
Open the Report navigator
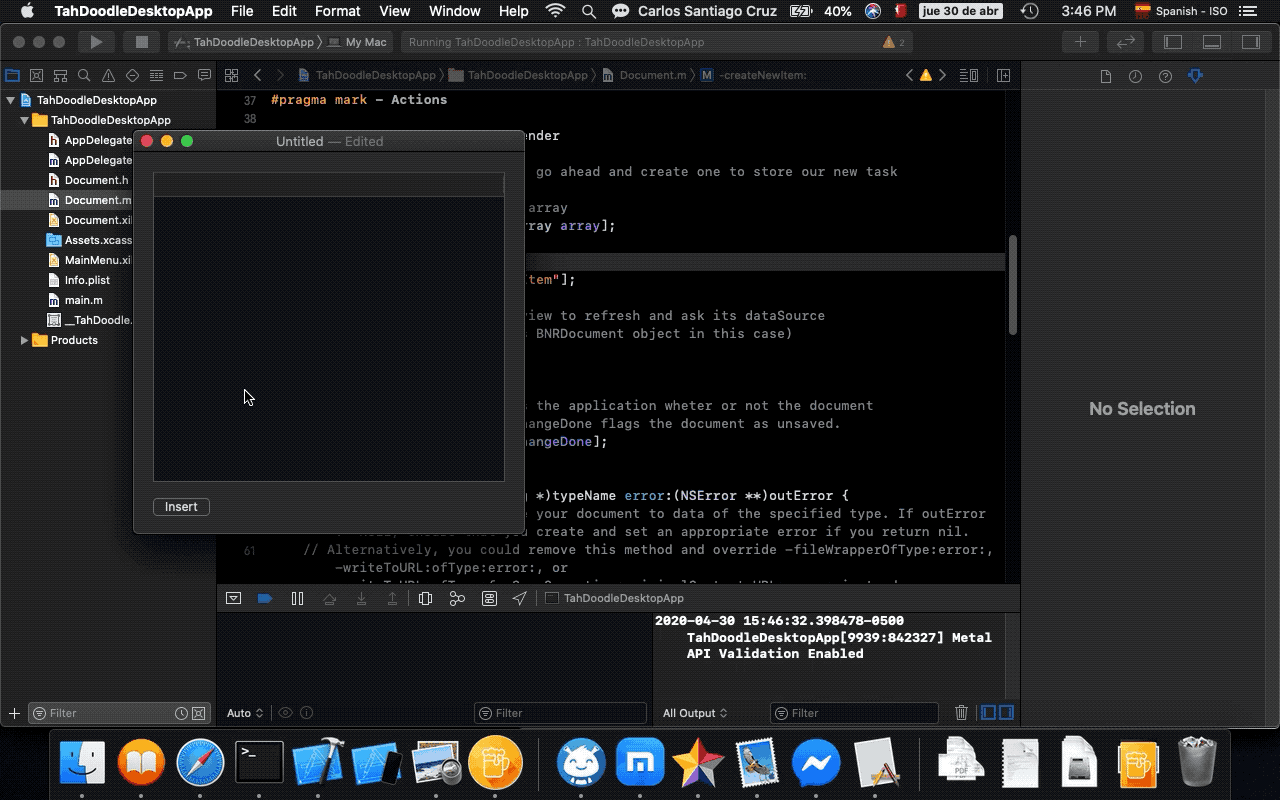click(205, 75)
